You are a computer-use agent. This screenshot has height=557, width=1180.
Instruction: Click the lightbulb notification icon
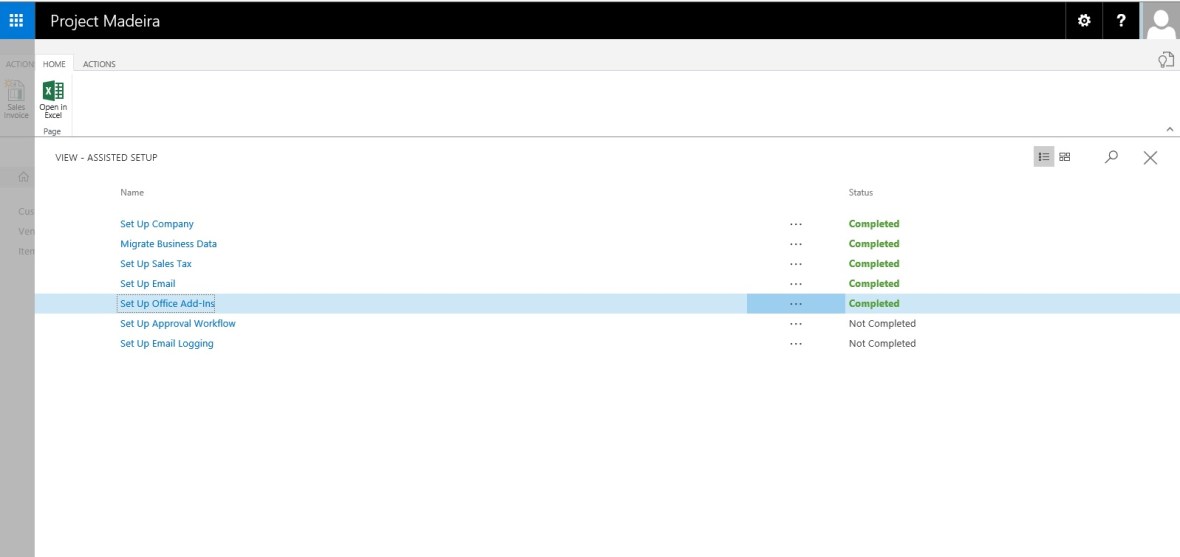[x=1165, y=60]
